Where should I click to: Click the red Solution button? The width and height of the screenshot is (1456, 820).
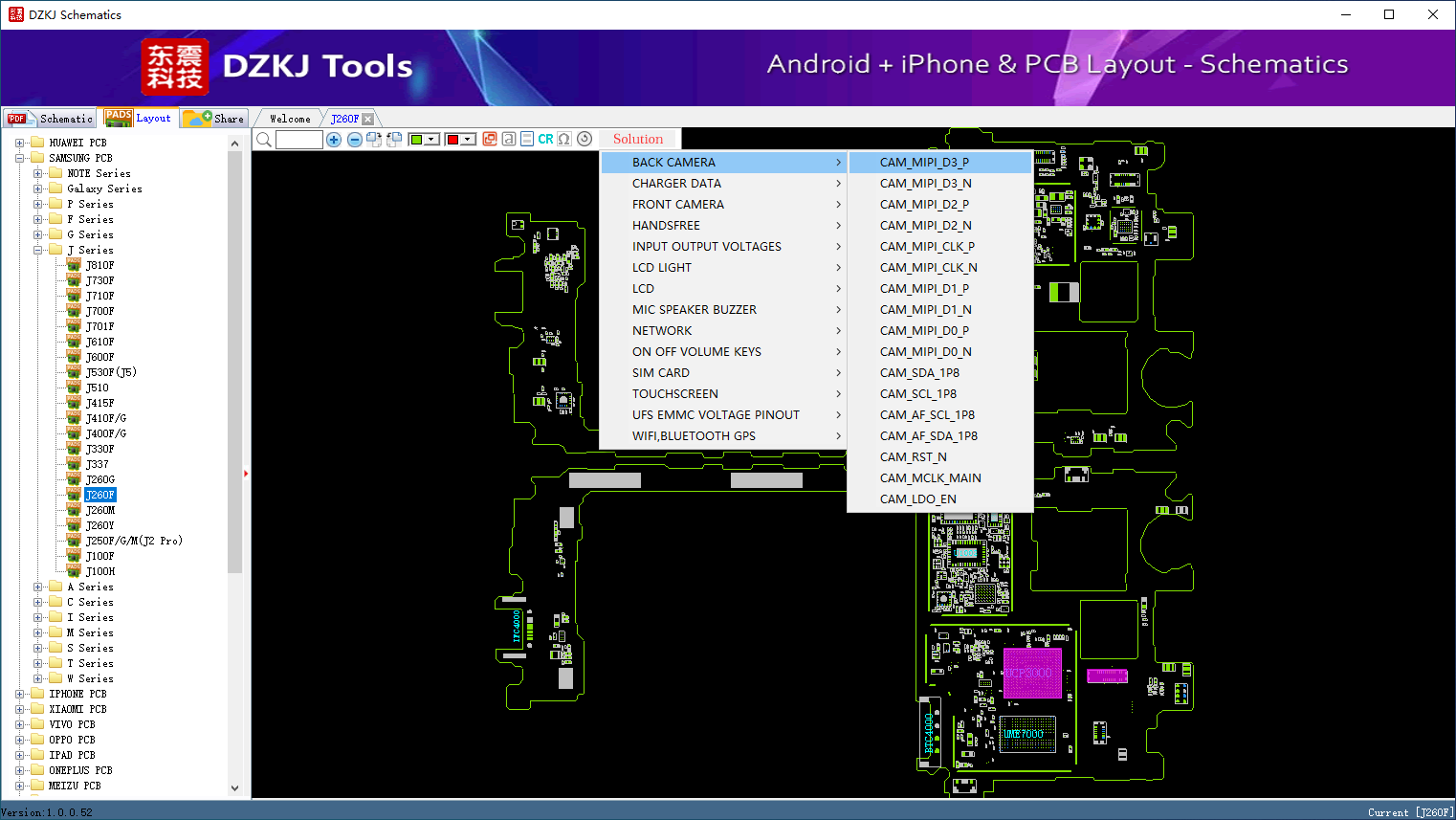pyautogui.click(x=638, y=140)
